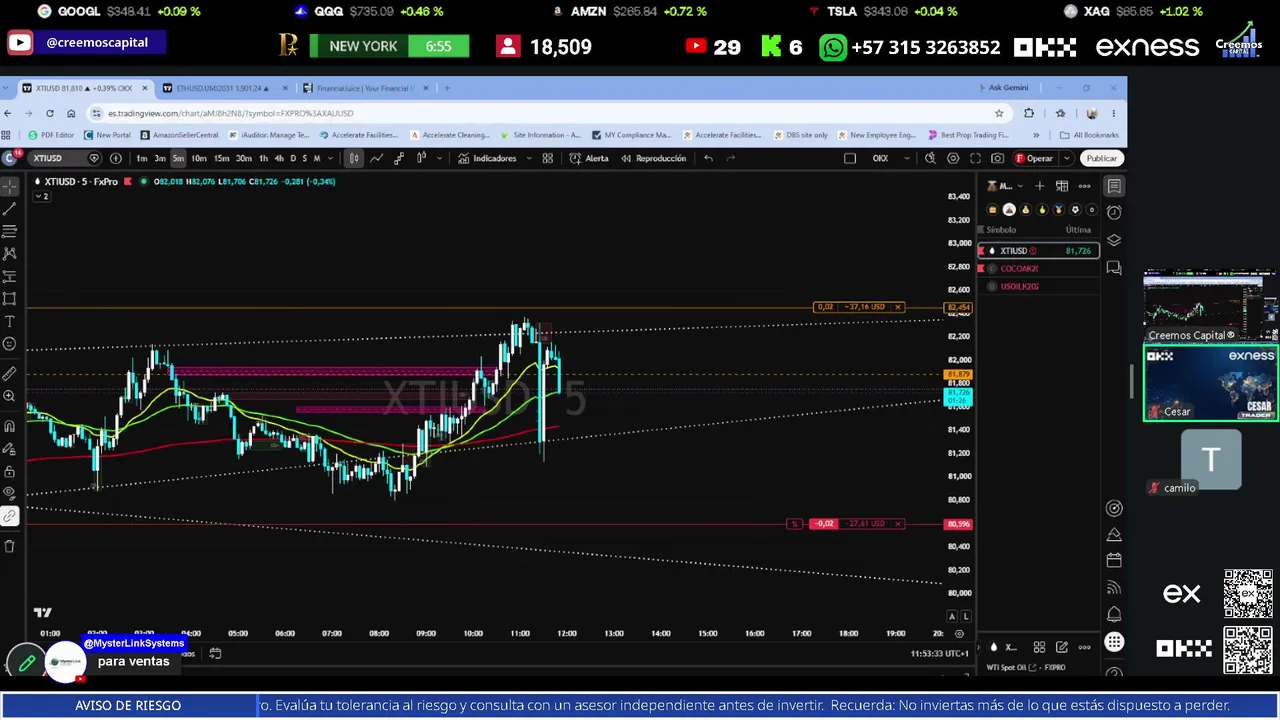Click the Publicar button
Viewport: 1280px width, 720px height.
(x=1102, y=158)
